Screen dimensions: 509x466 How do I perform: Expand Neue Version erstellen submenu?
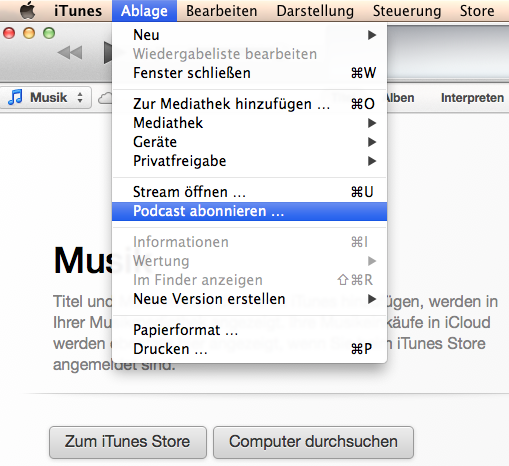coord(249,299)
